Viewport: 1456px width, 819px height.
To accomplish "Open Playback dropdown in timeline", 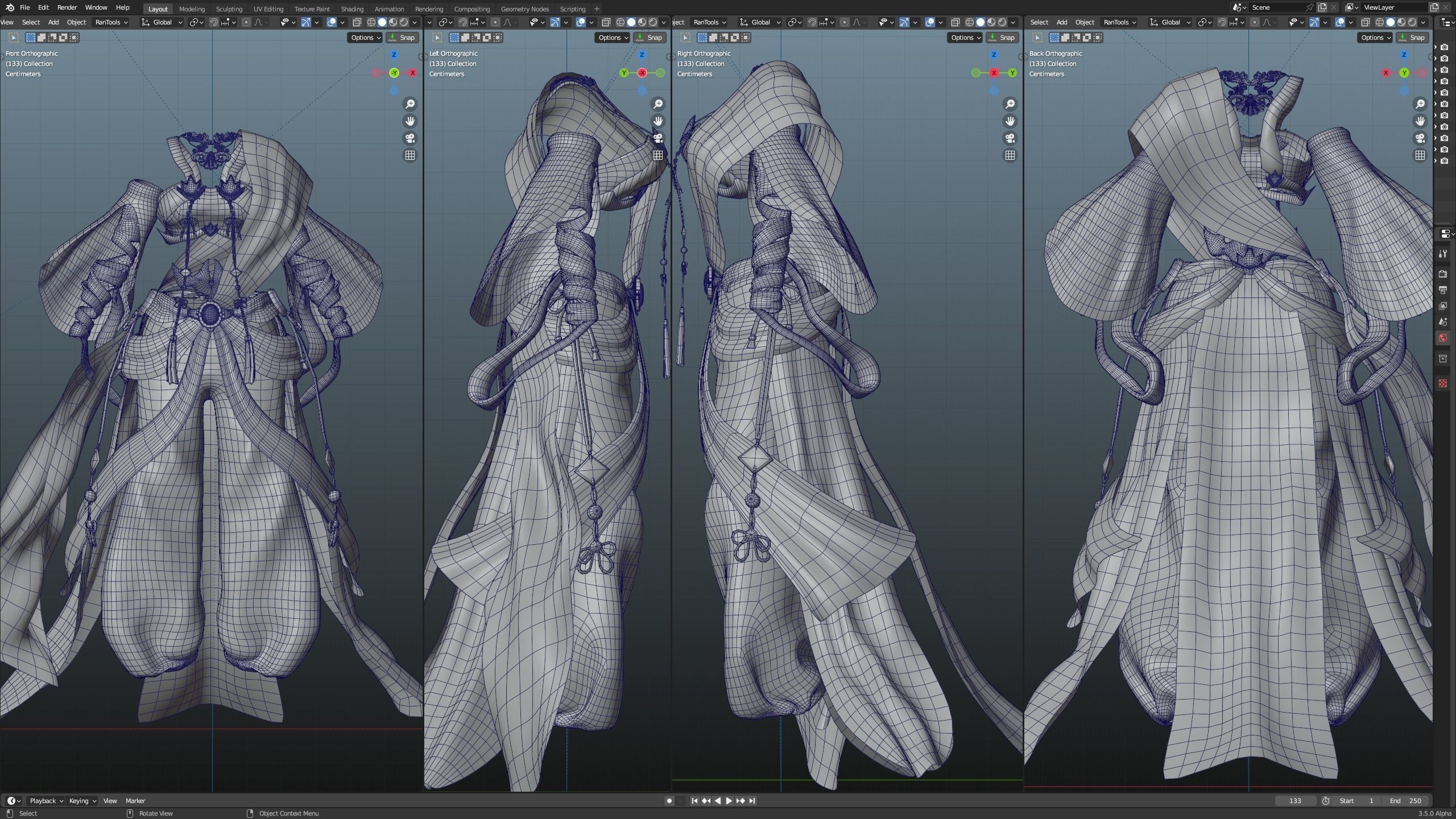I will click(x=46, y=801).
